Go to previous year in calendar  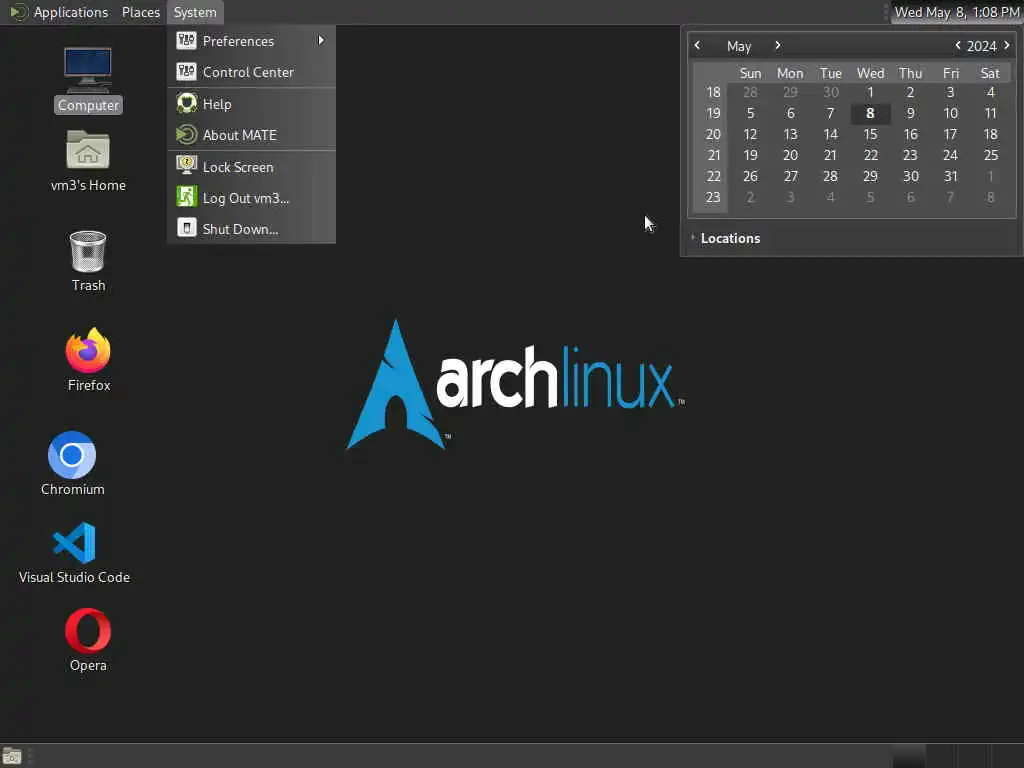pyautogui.click(x=957, y=45)
